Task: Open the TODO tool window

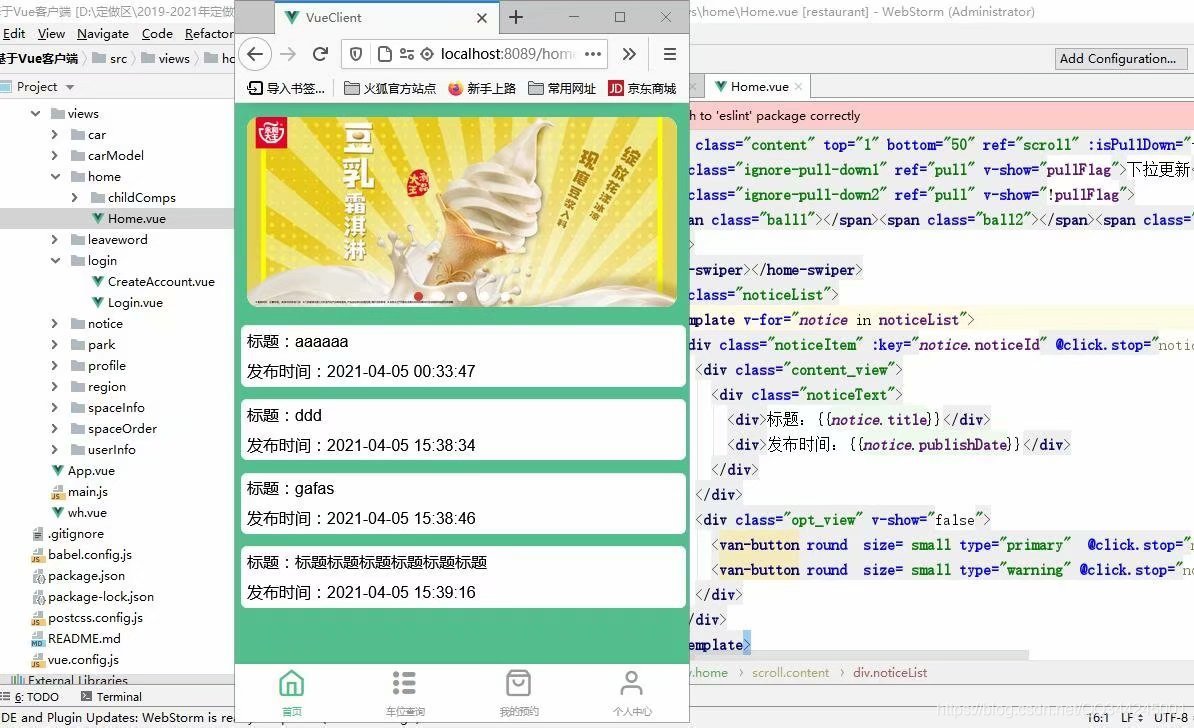Action: tap(30, 697)
